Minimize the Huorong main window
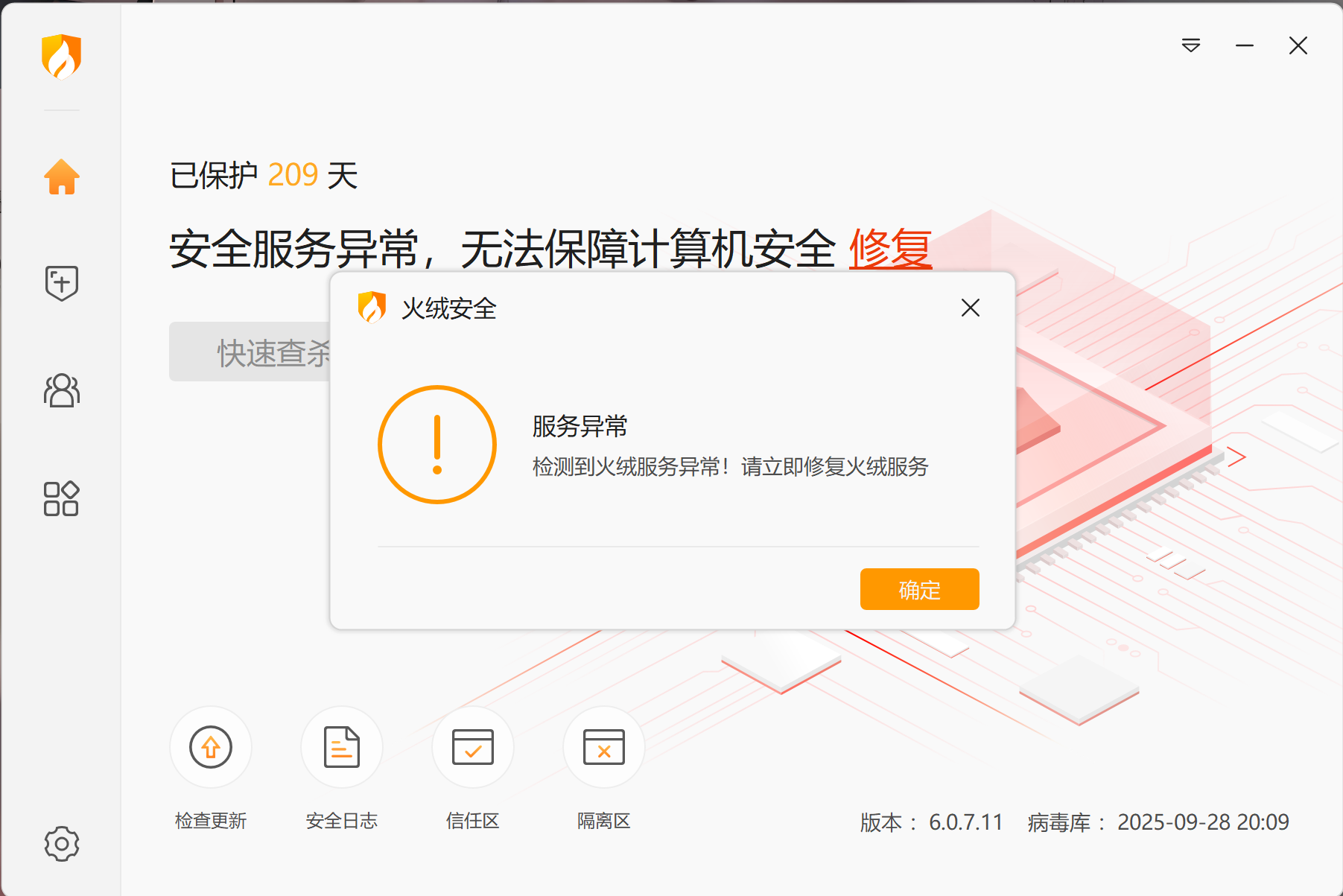 pyautogui.click(x=1245, y=45)
